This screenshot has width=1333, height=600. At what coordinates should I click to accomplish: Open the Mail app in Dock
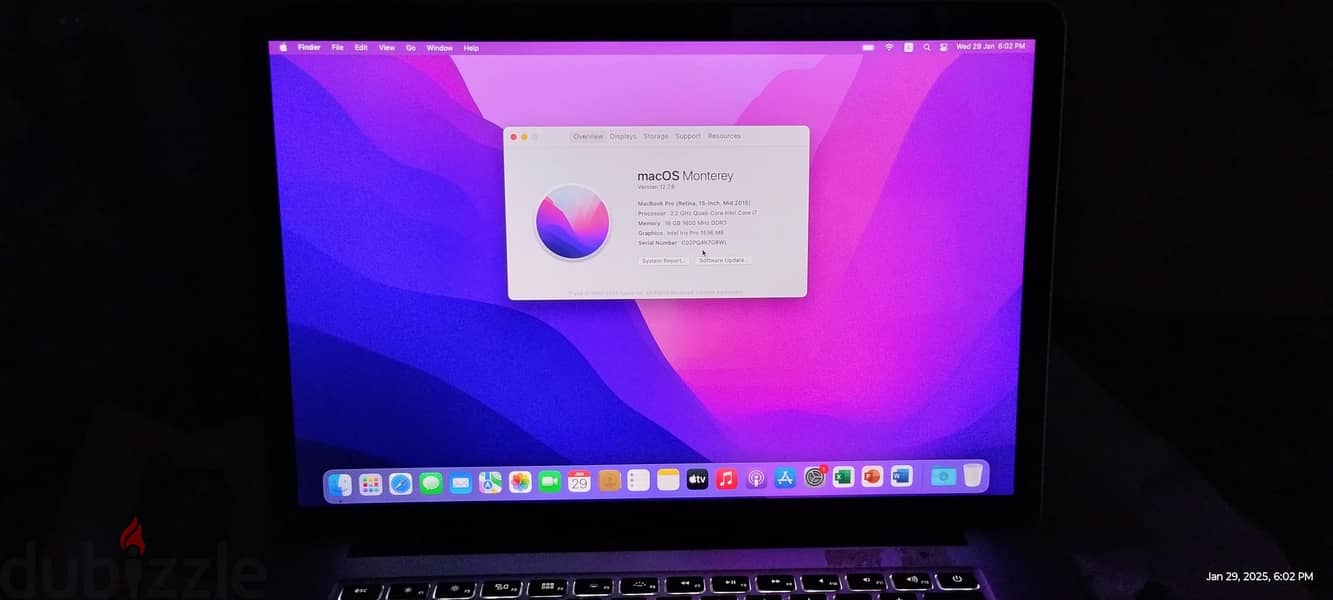click(x=460, y=484)
